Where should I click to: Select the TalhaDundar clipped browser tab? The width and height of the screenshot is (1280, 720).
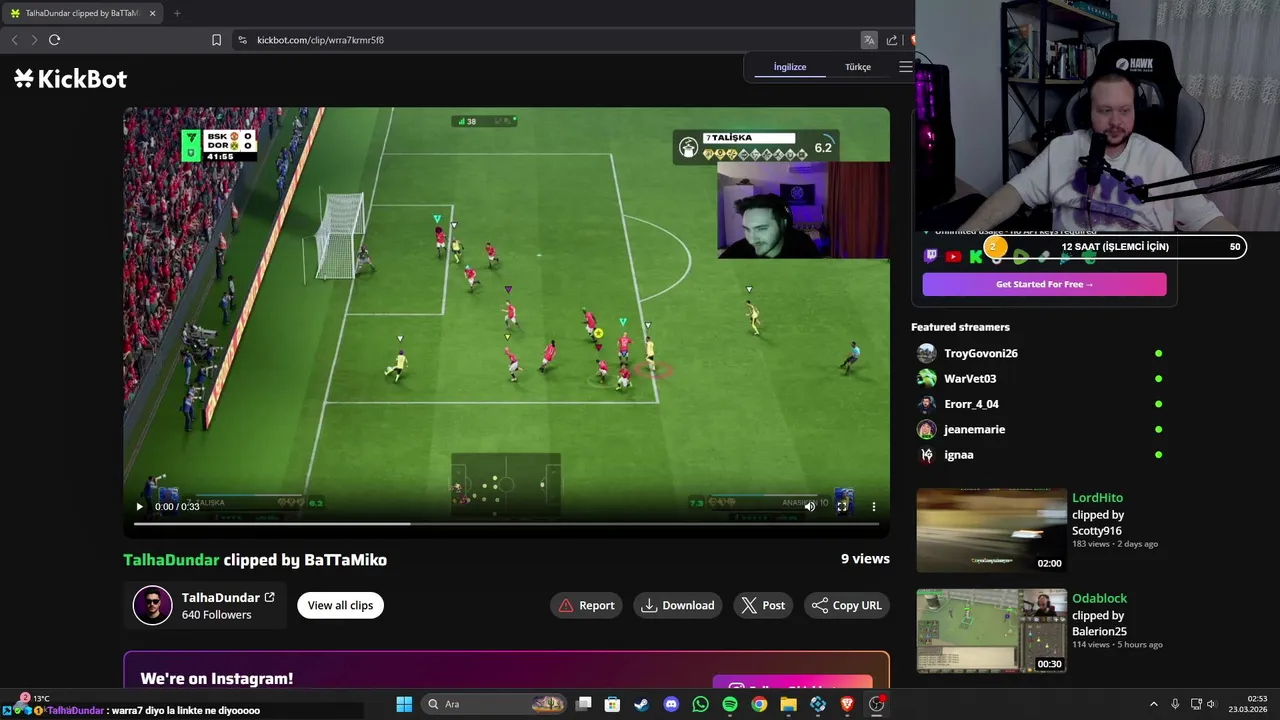pos(80,13)
